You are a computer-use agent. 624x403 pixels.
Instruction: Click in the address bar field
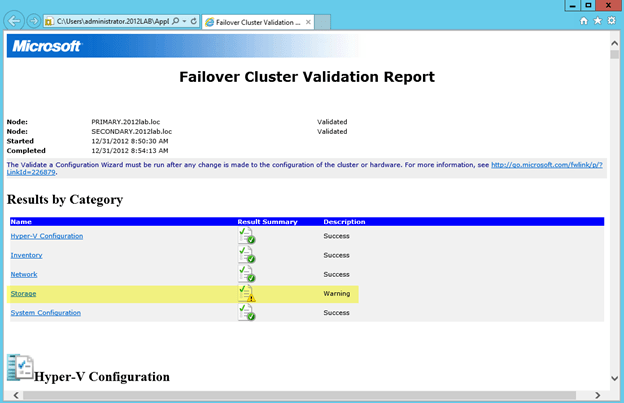pyautogui.click(x=110, y=20)
